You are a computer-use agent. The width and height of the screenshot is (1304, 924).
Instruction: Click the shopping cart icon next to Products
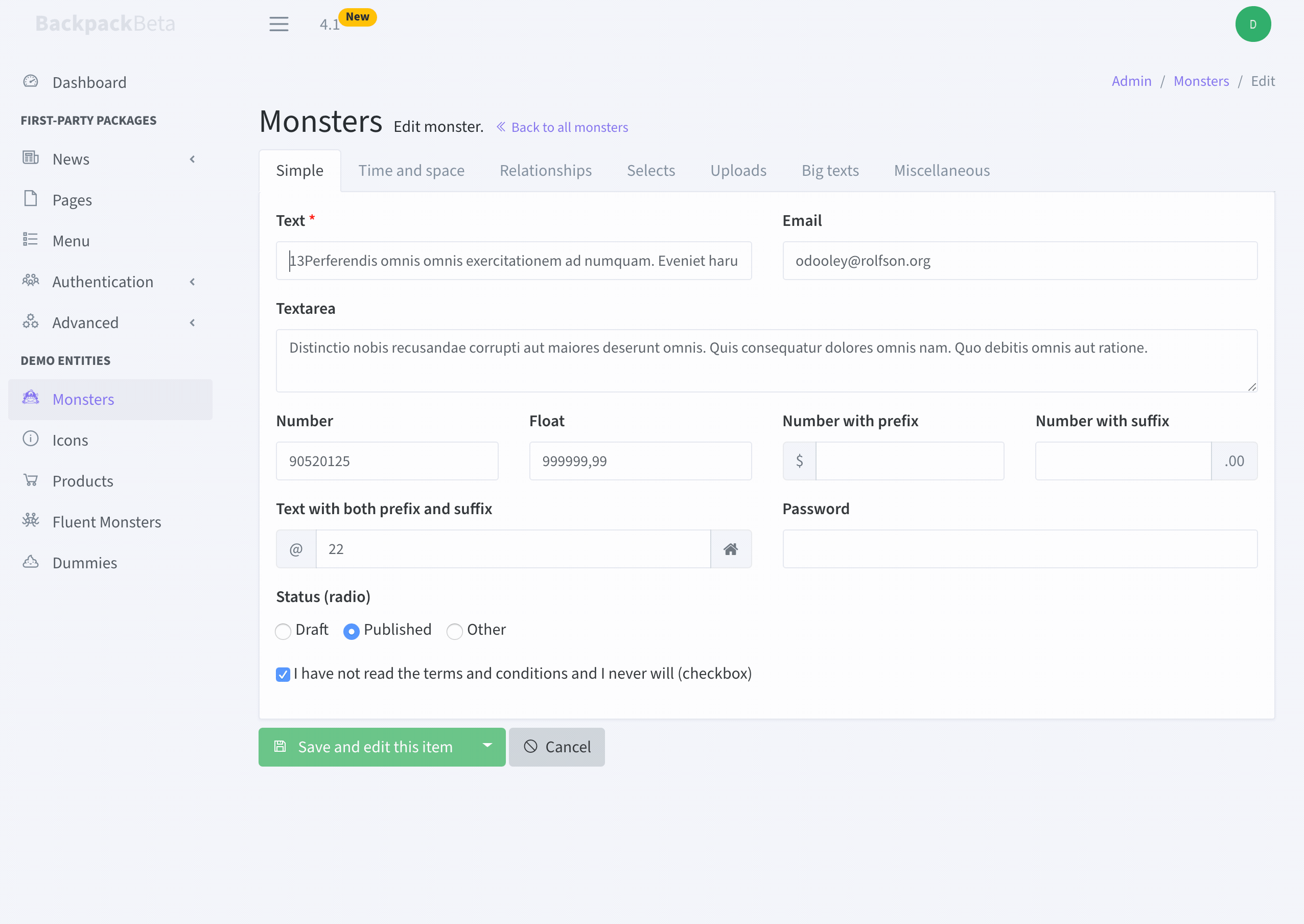[x=30, y=480]
